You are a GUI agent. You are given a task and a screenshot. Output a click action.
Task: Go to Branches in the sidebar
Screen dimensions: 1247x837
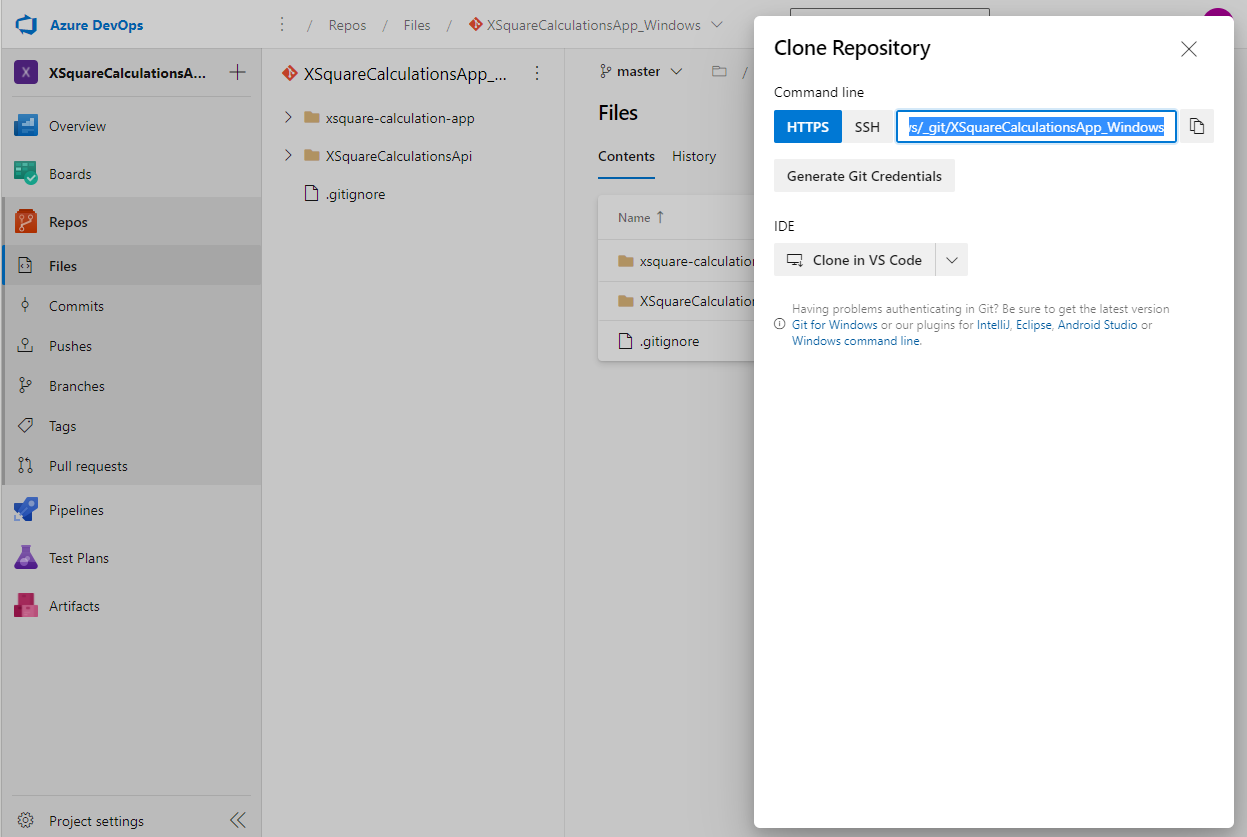[x=77, y=386]
